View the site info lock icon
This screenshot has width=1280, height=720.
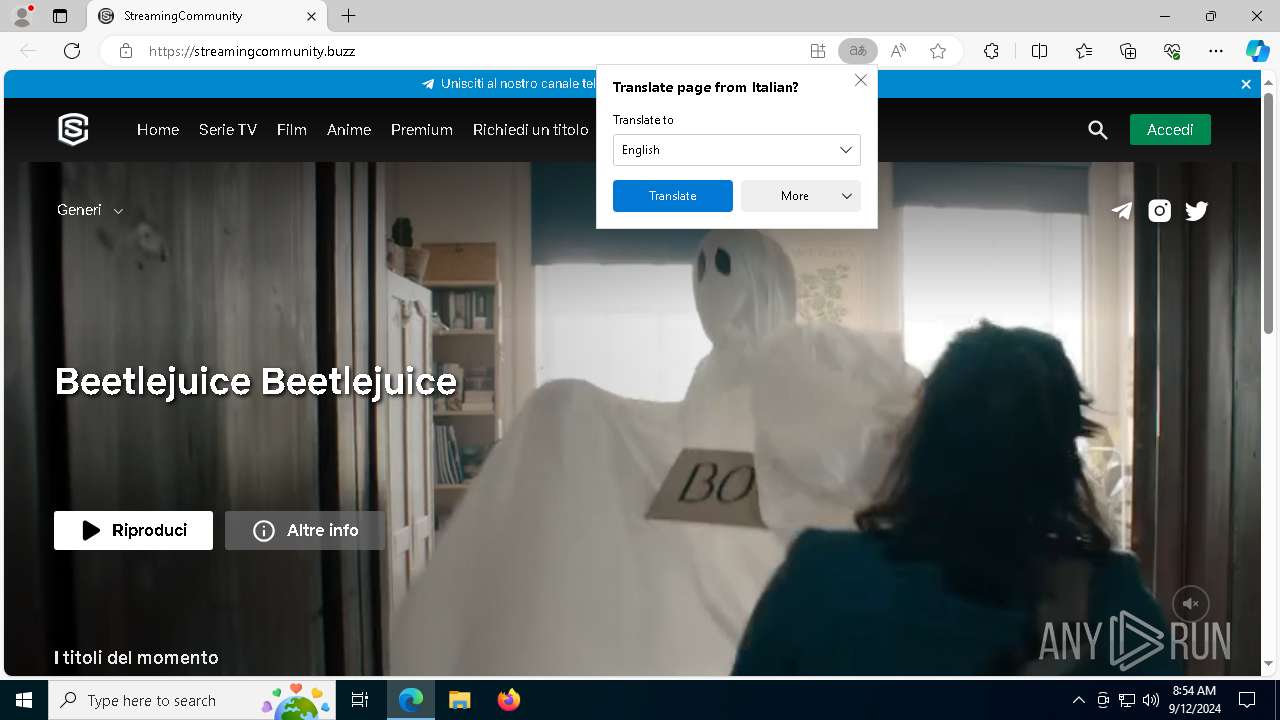tap(126, 51)
